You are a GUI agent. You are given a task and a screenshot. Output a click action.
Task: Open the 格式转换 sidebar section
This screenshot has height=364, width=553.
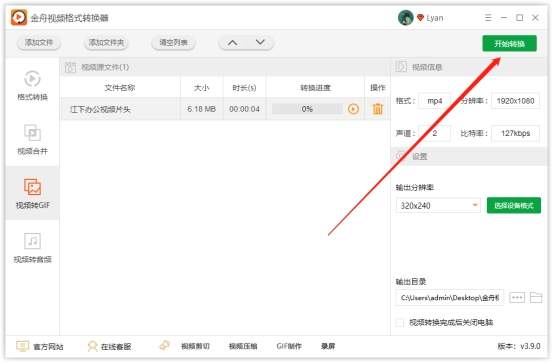pyautogui.click(x=32, y=86)
